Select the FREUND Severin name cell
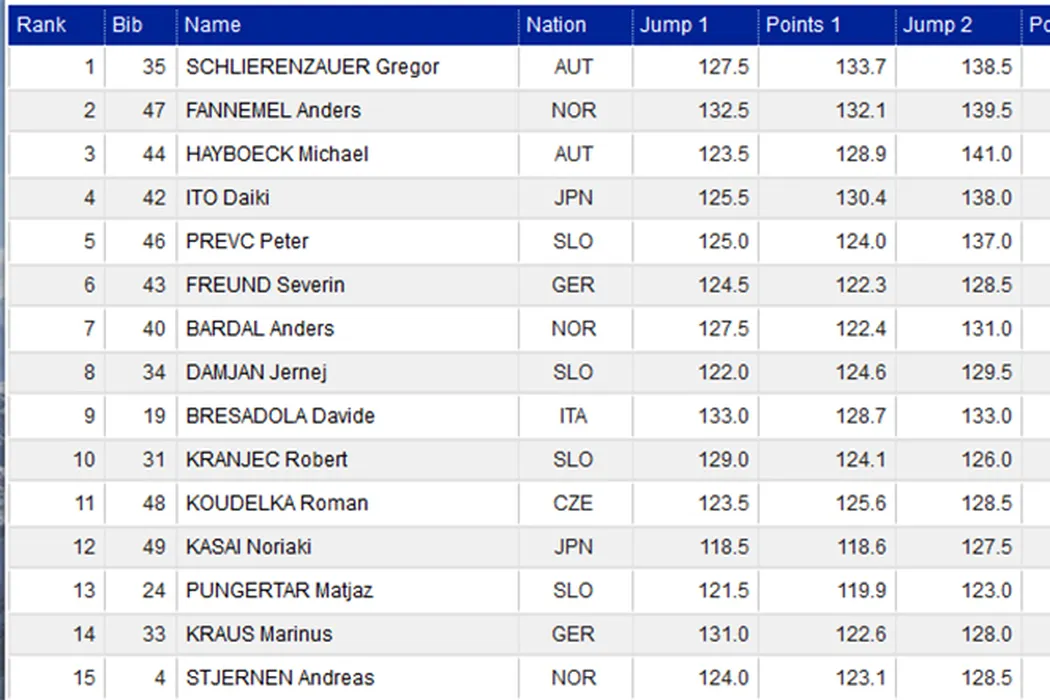The image size is (1050, 700). [265, 285]
